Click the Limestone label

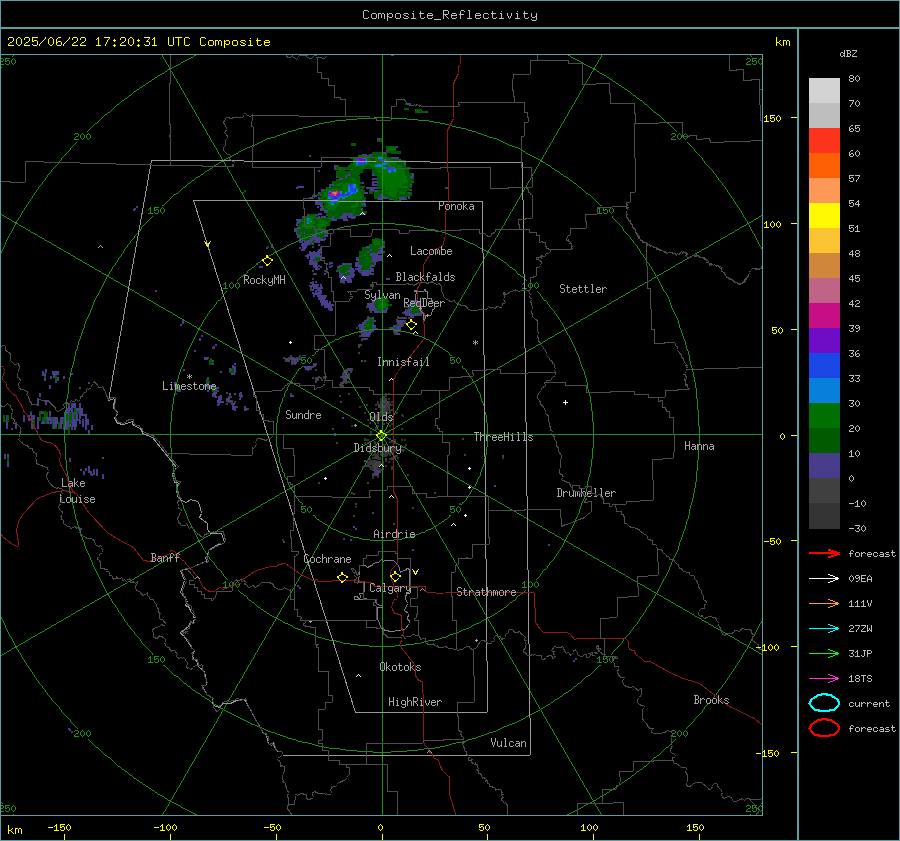(189, 386)
